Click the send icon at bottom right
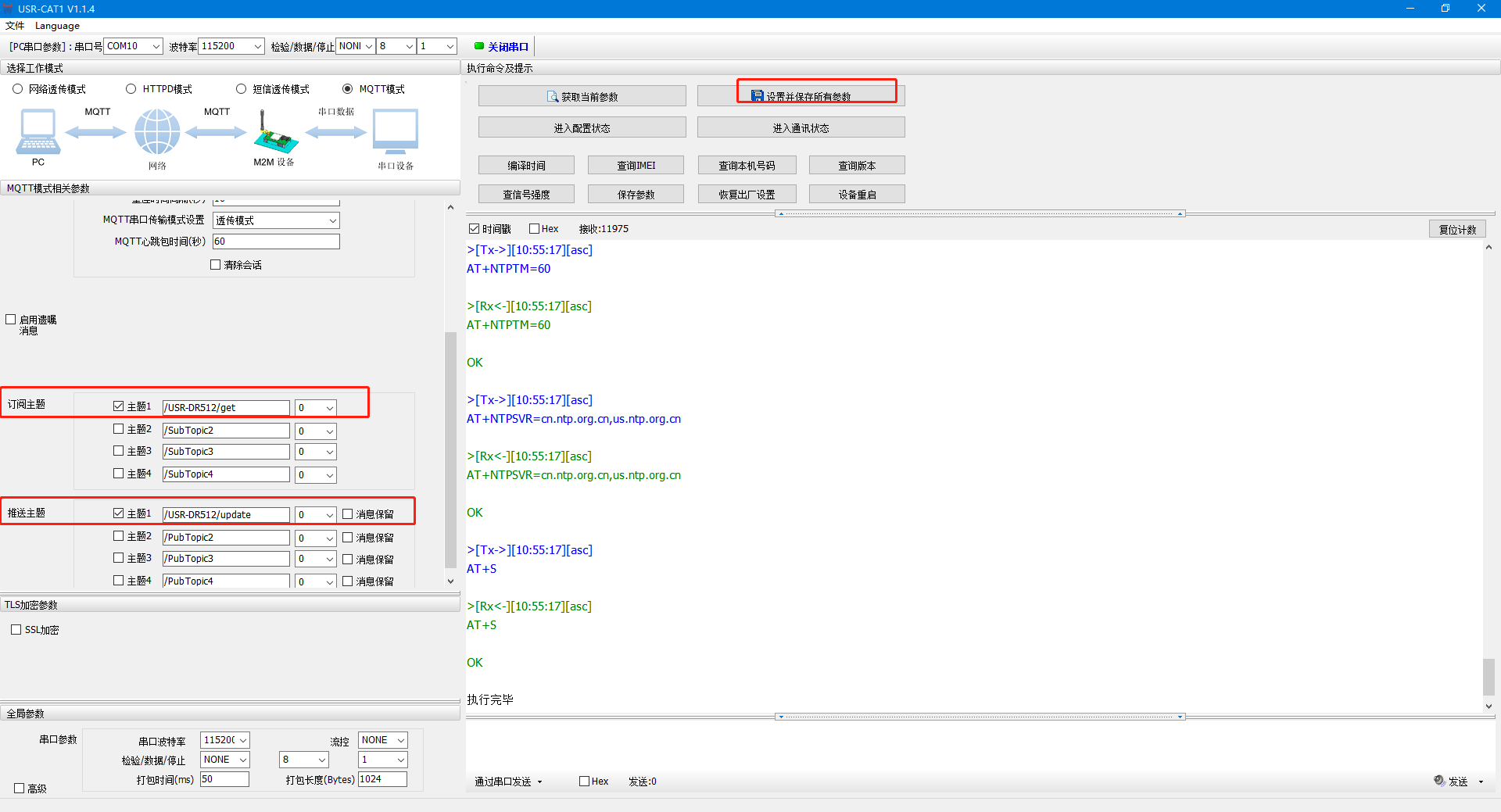Screen dimensions: 1501x812 [1439, 780]
